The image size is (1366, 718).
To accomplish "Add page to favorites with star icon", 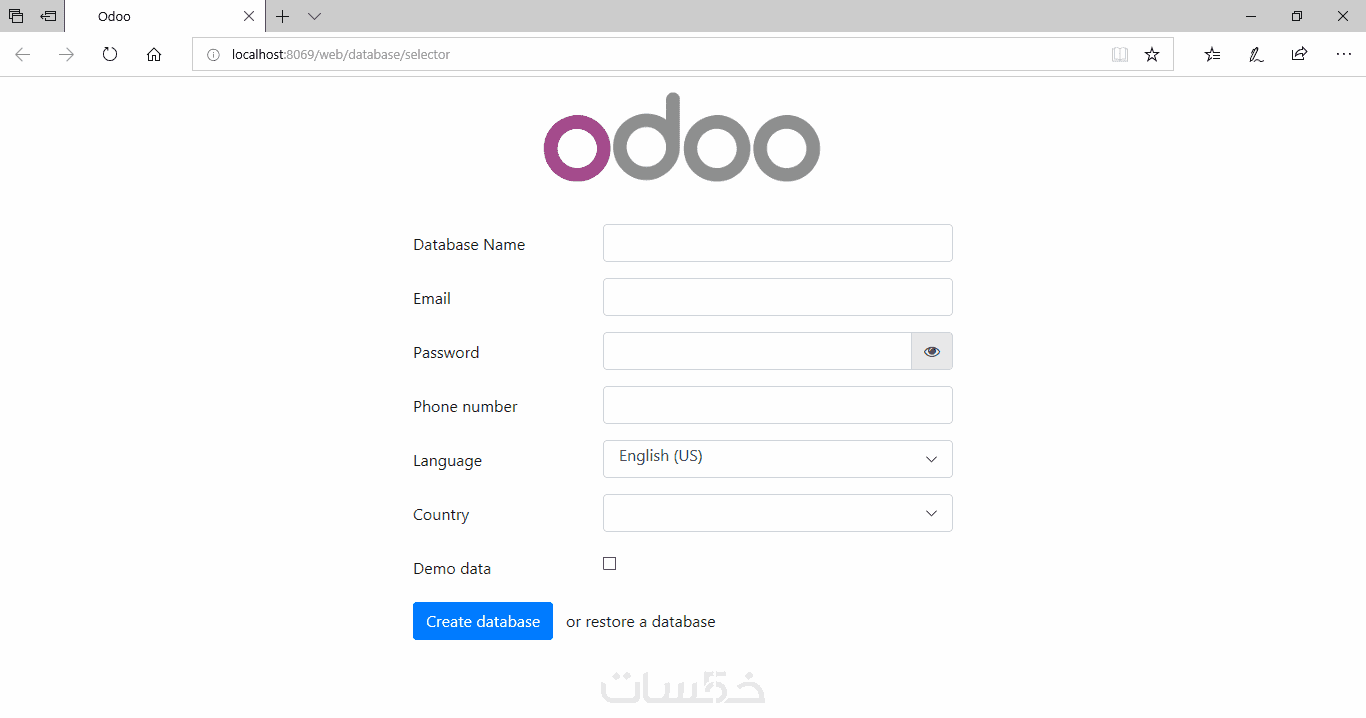I will [x=1152, y=55].
